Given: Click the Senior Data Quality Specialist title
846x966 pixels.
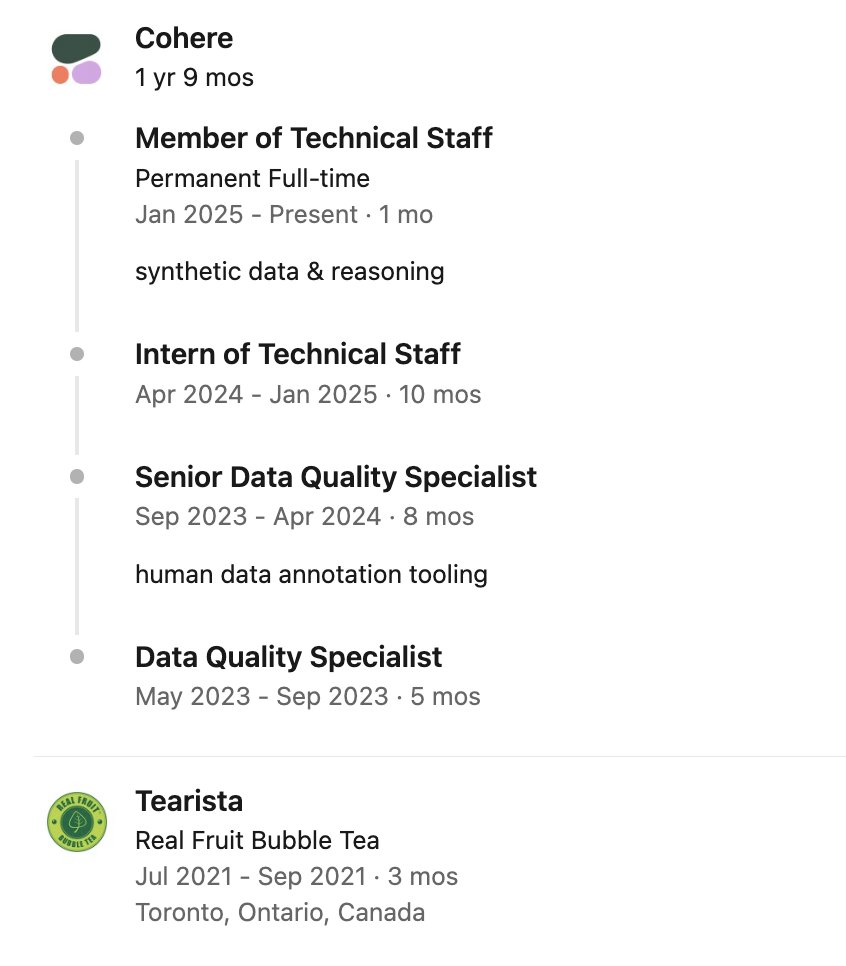Looking at the screenshot, I should click(336, 477).
